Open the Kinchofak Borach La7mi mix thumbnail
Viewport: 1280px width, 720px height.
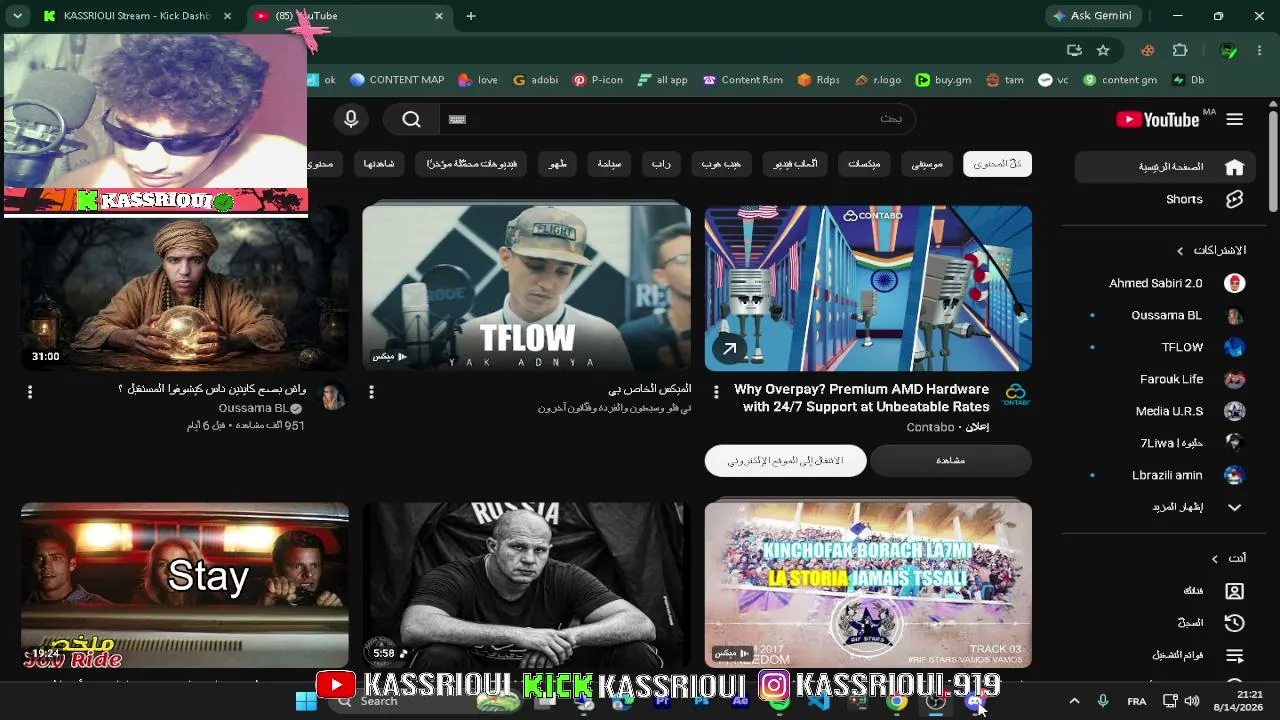click(868, 586)
